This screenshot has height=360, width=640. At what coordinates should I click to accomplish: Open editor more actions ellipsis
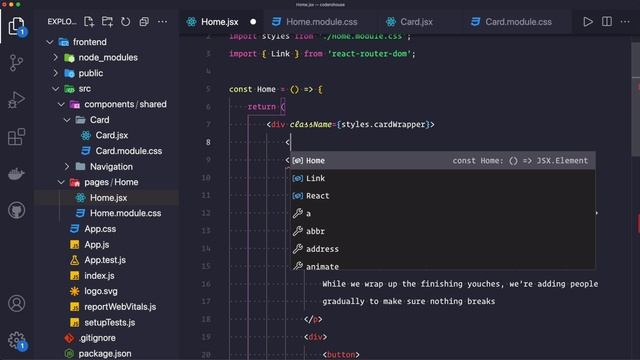coord(625,22)
